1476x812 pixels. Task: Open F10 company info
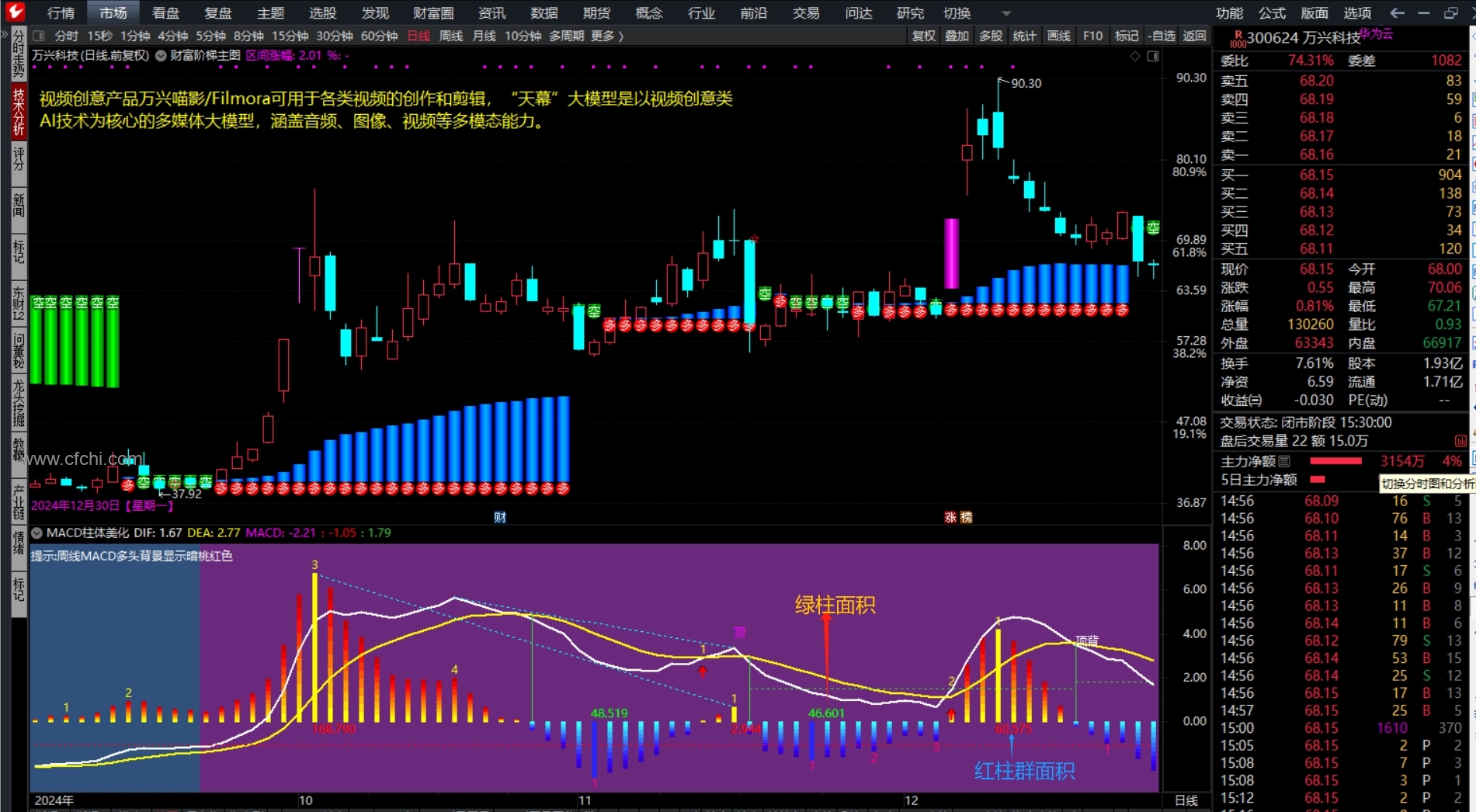(x=1092, y=36)
